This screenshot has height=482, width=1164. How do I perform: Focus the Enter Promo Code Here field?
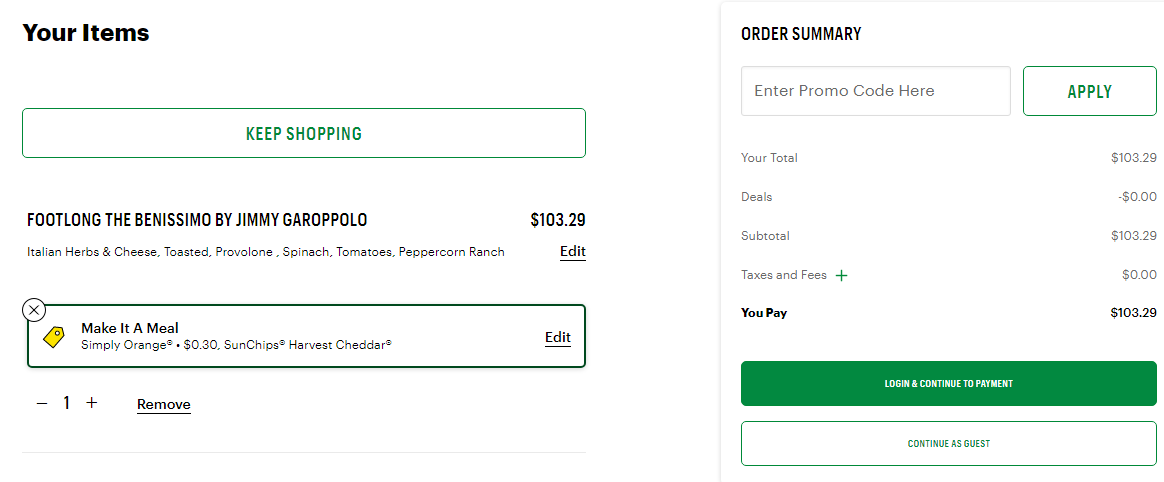coord(876,91)
